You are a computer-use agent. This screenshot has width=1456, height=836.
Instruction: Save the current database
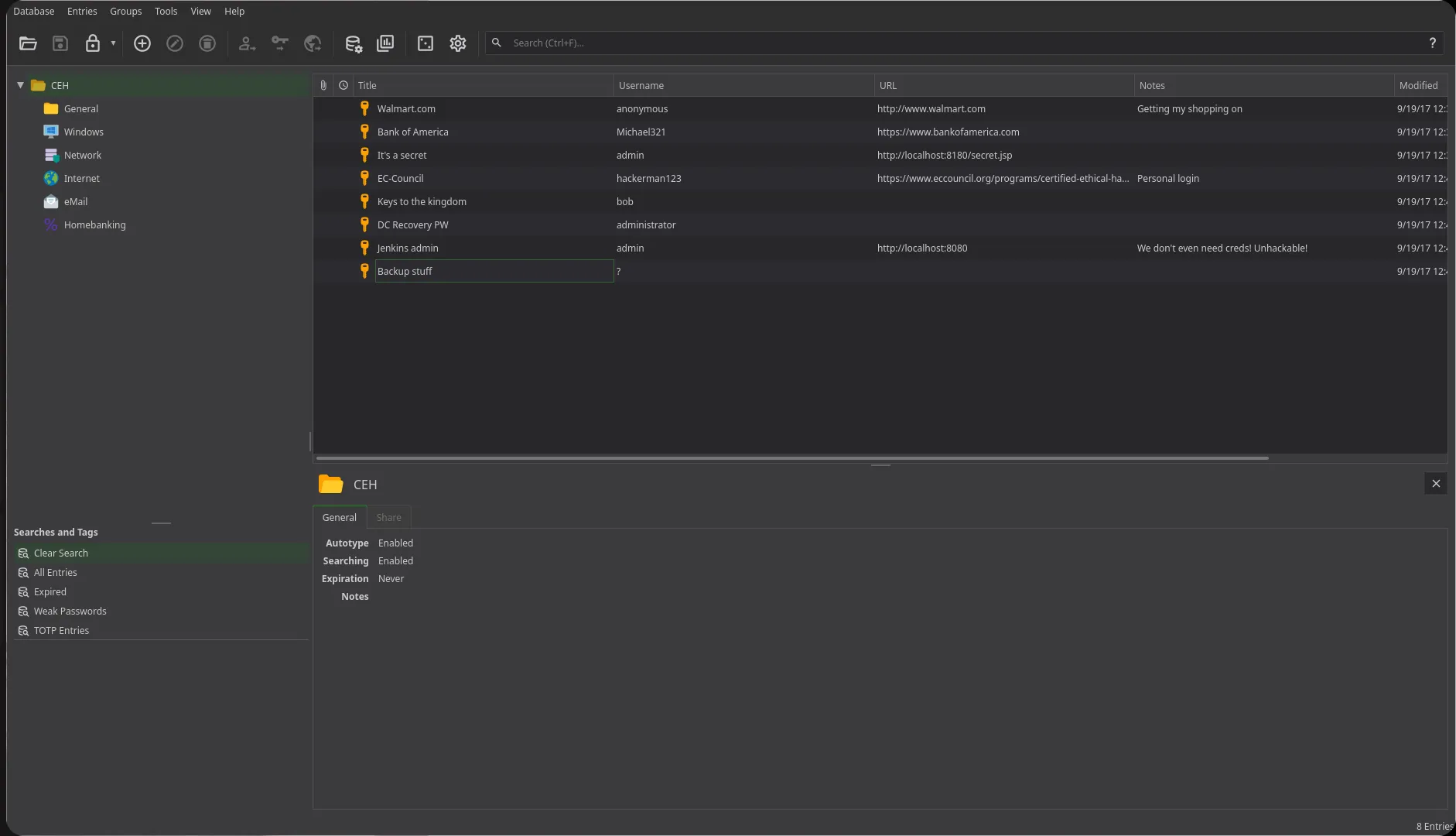60,43
